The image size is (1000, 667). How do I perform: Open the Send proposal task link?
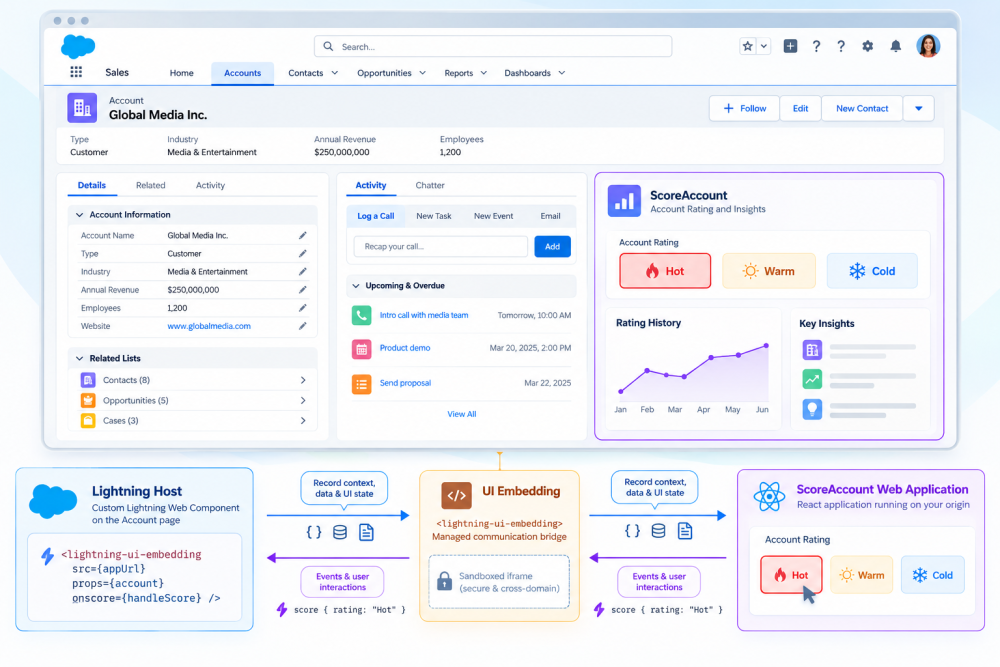405,383
